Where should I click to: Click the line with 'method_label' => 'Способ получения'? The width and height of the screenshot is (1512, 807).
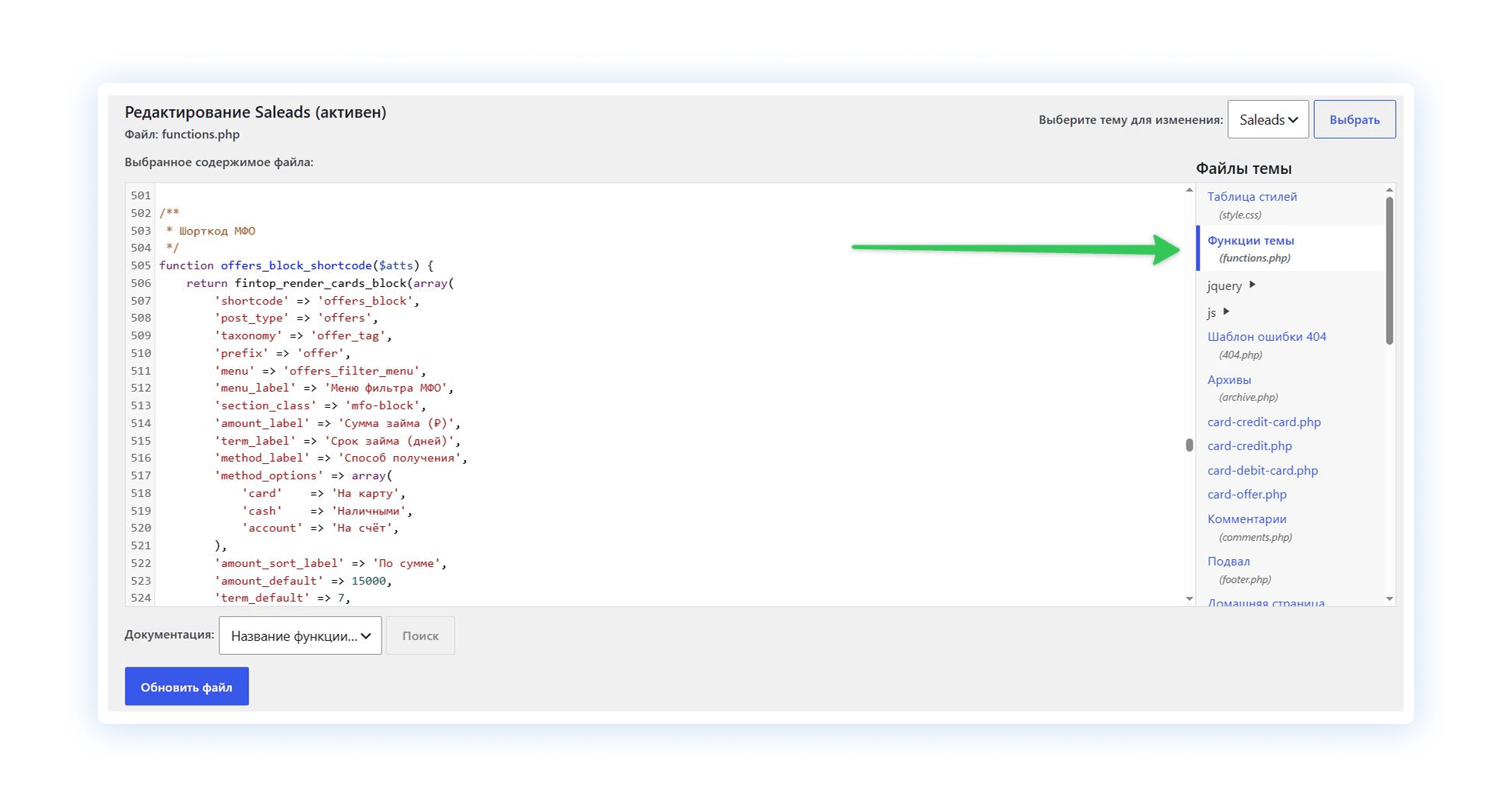(x=341, y=458)
